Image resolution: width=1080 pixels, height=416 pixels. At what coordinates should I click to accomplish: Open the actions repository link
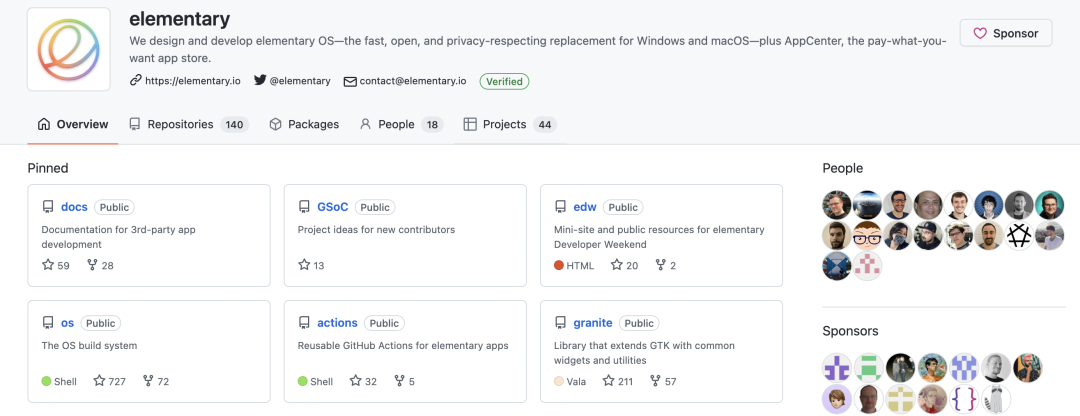pos(337,323)
